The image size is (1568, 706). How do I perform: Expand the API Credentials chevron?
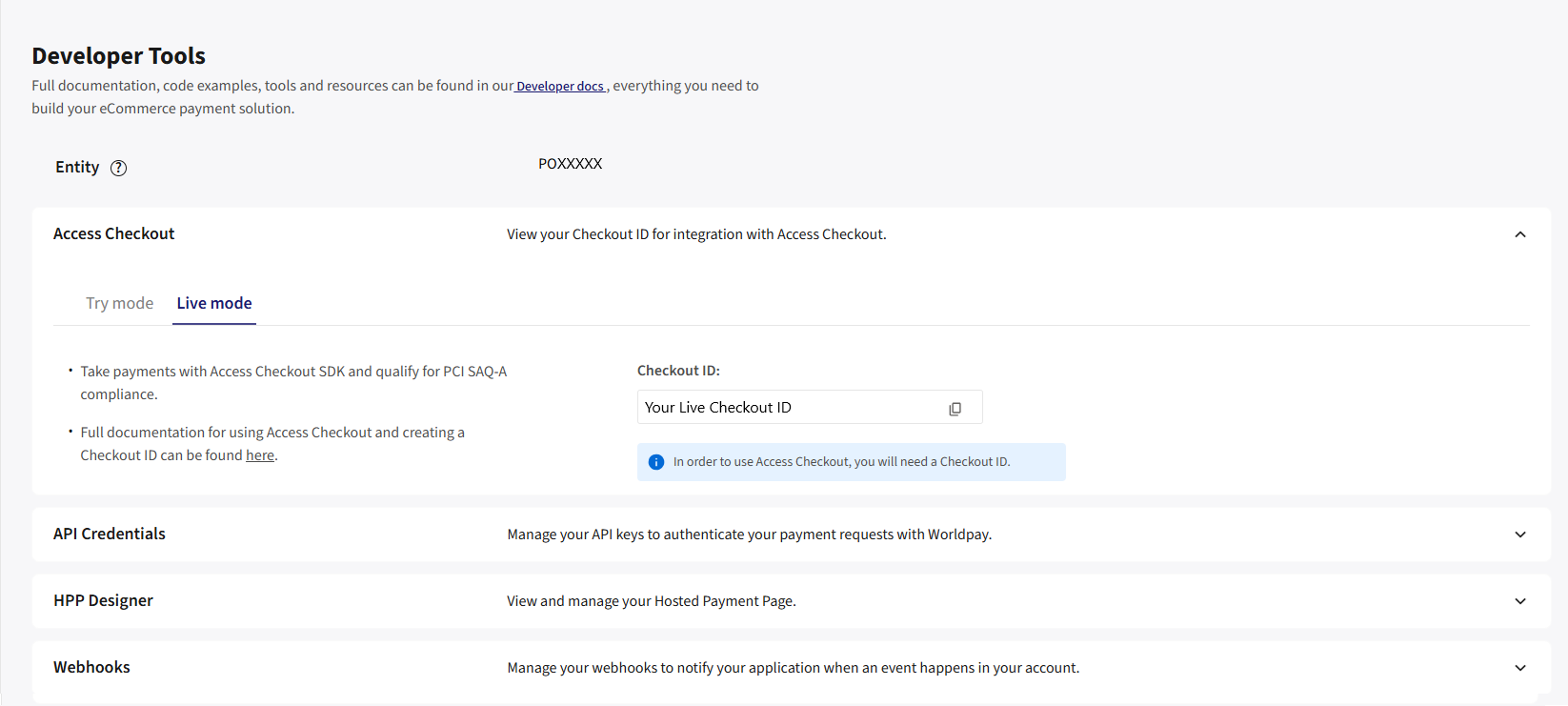point(1520,535)
